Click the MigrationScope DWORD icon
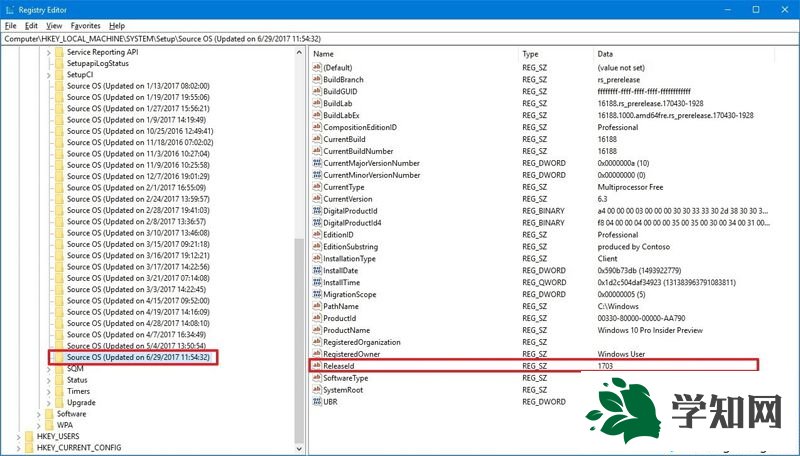The image size is (800, 456). (x=317, y=294)
